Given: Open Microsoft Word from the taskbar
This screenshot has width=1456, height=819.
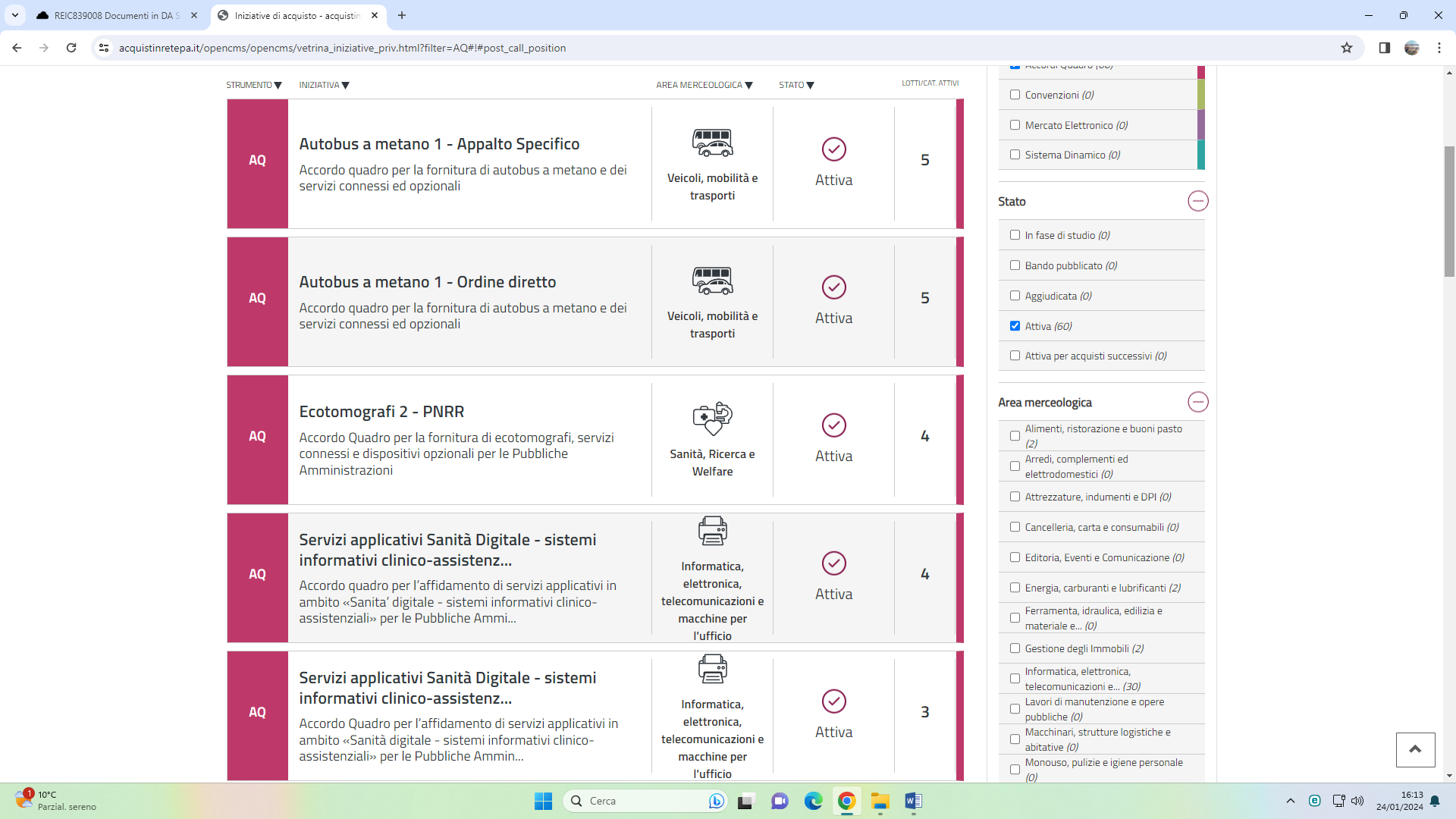Looking at the screenshot, I should point(912,801).
